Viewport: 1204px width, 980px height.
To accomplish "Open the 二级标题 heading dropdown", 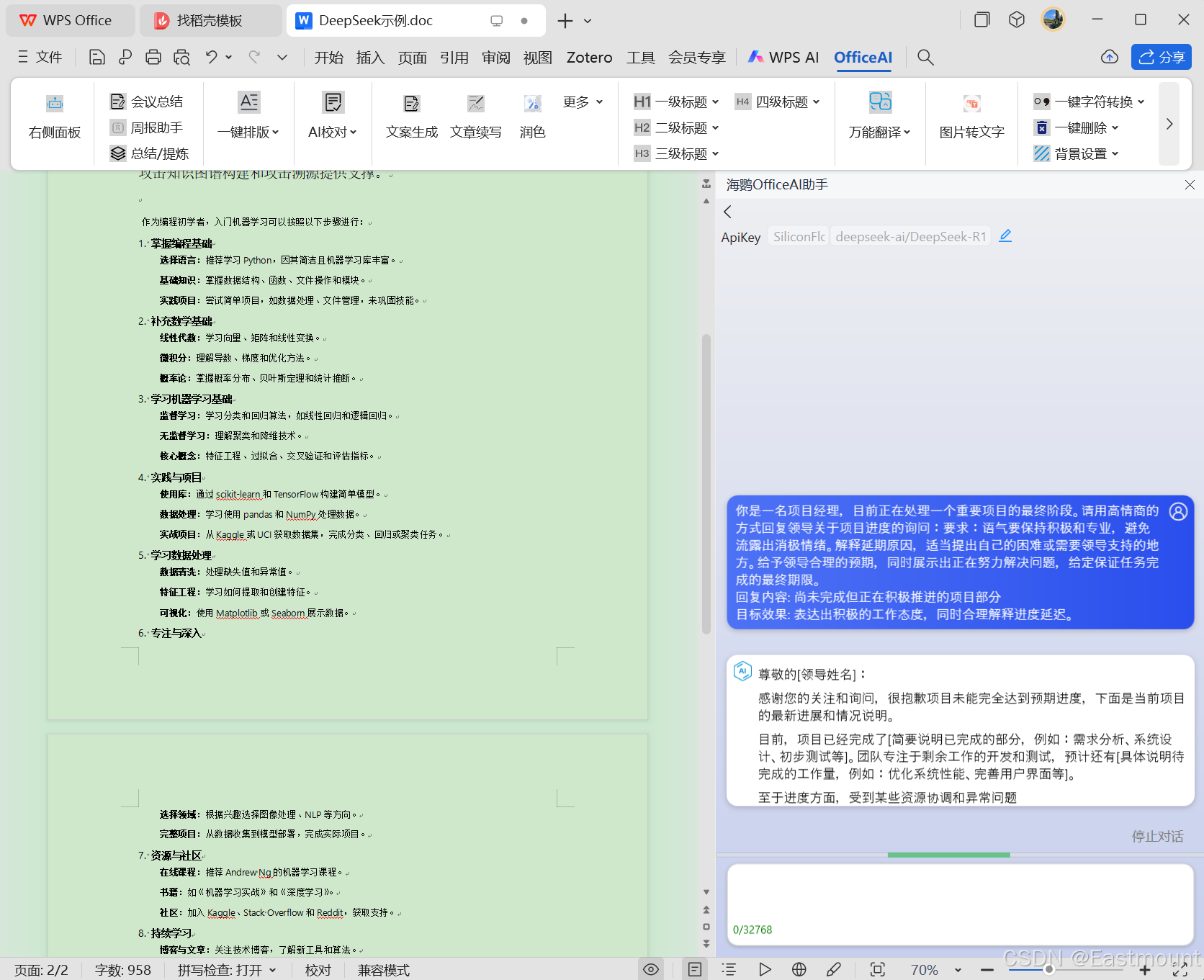I will [x=676, y=127].
